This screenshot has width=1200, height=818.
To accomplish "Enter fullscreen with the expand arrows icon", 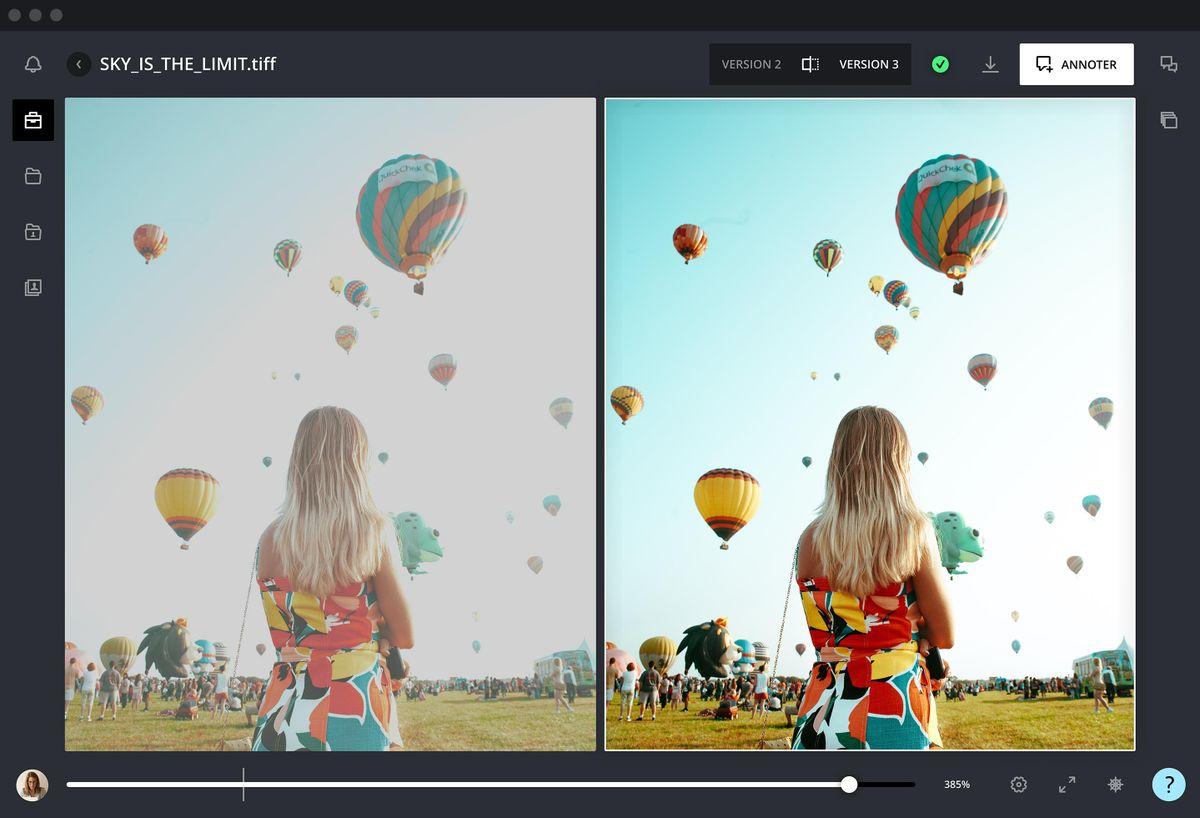I will [x=1067, y=785].
